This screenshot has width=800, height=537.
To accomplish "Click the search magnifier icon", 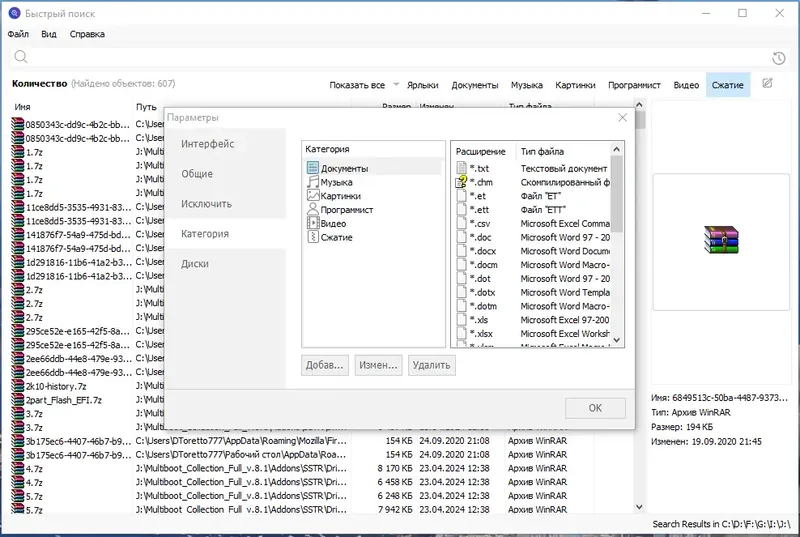I will [20, 57].
